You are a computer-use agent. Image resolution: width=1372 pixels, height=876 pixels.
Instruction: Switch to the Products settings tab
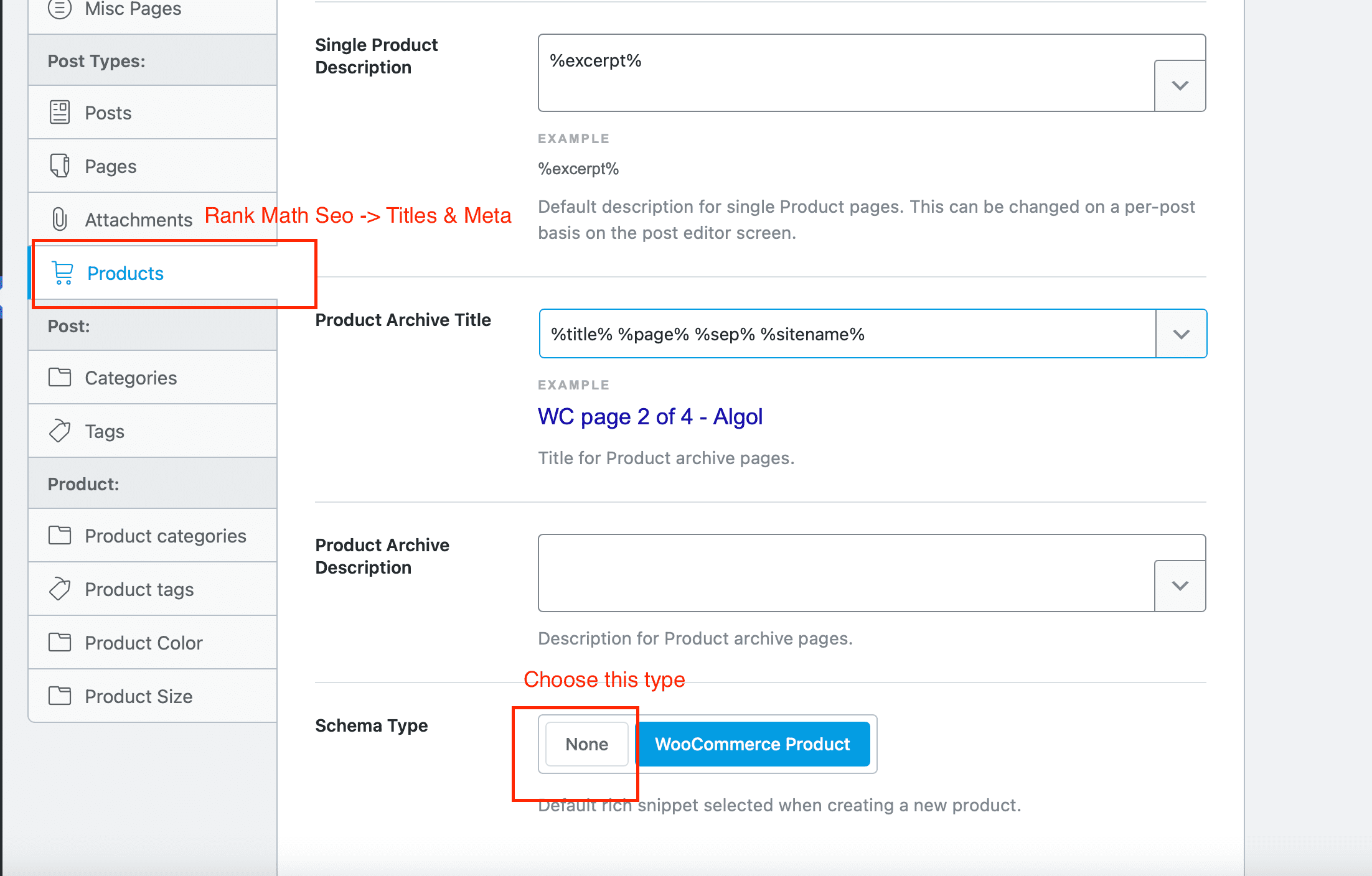[x=125, y=273]
